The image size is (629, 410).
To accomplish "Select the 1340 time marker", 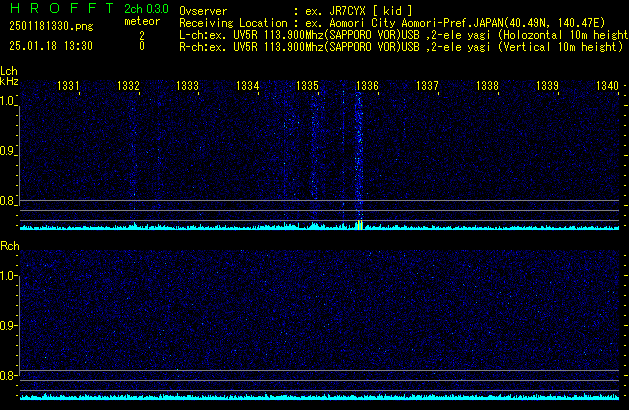I will tap(607, 86).
